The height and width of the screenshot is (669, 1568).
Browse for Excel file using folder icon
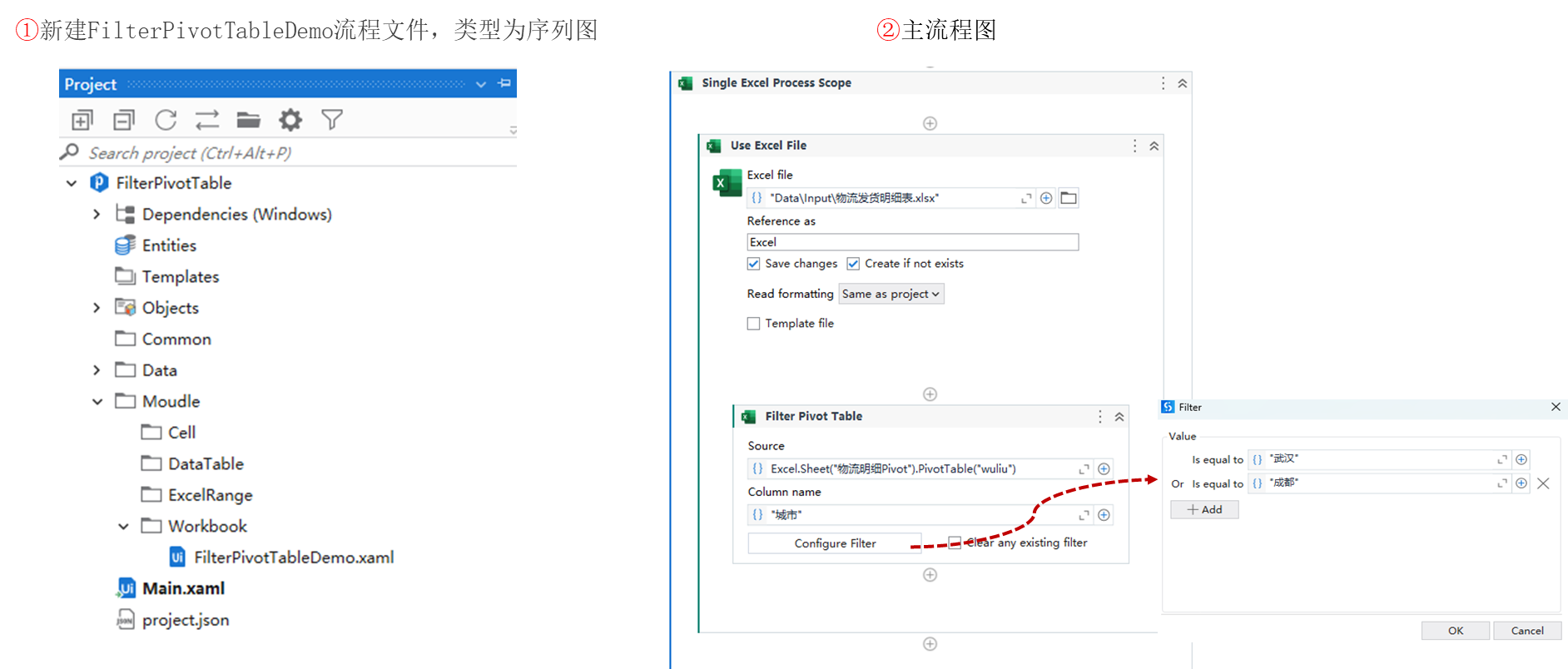(1069, 198)
